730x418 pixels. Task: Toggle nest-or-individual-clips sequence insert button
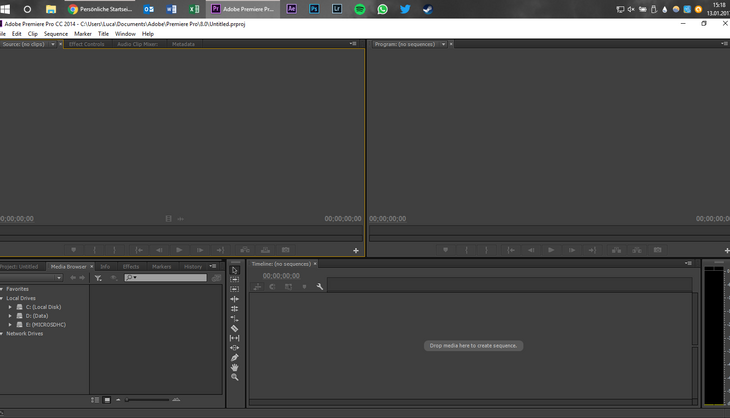click(x=257, y=287)
